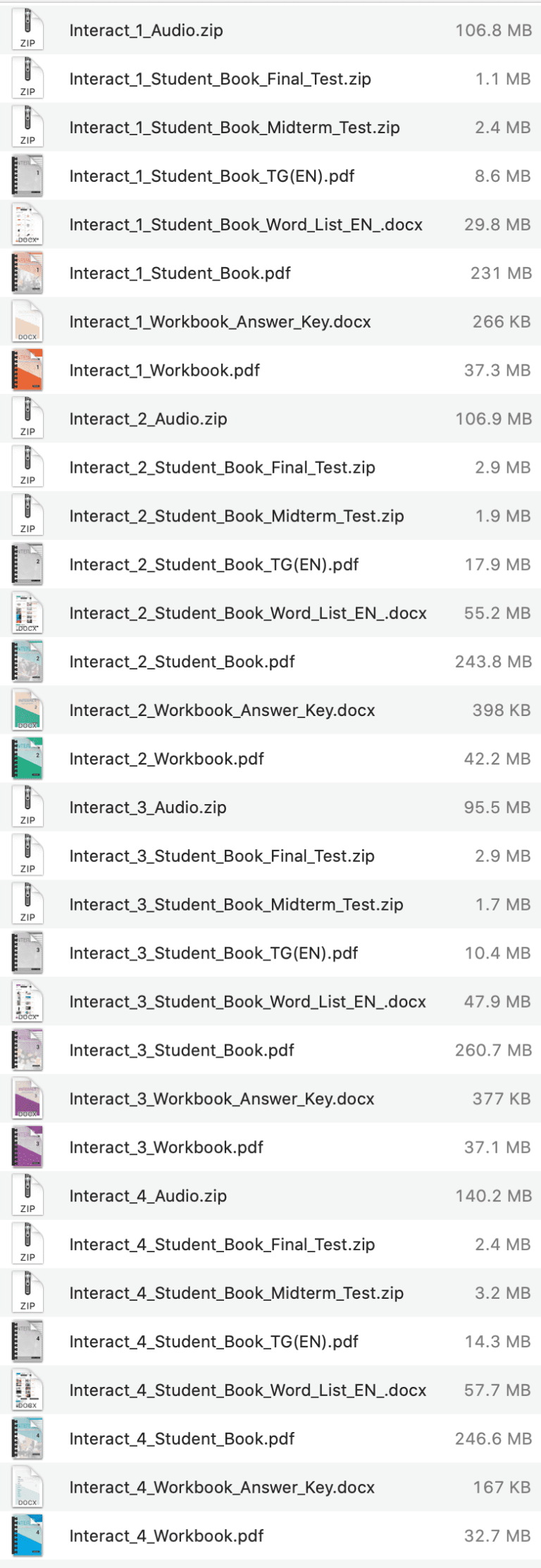The height and width of the screenshot is (1568, 541).
Task: Click the purple Interact_3_Workbook.pdf cover icon
Action: pyautogui.click(x=27, y=1147)
